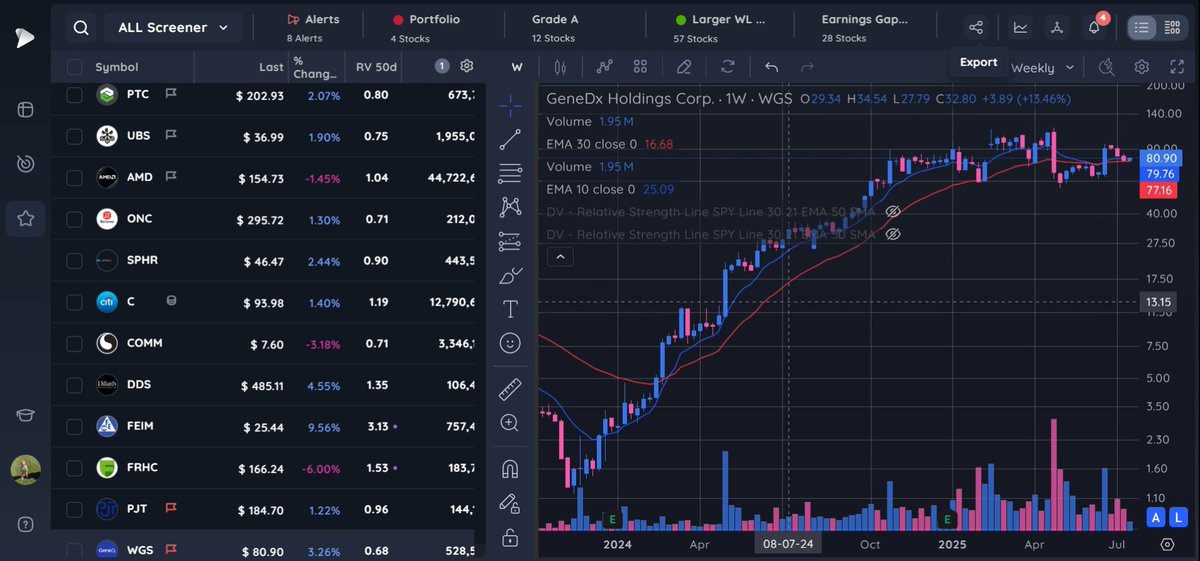Image resolution: width=1200 pixels, height=561 pixels.
Task: Open the notification bell with badge 4
Action: click(1095, 27)
